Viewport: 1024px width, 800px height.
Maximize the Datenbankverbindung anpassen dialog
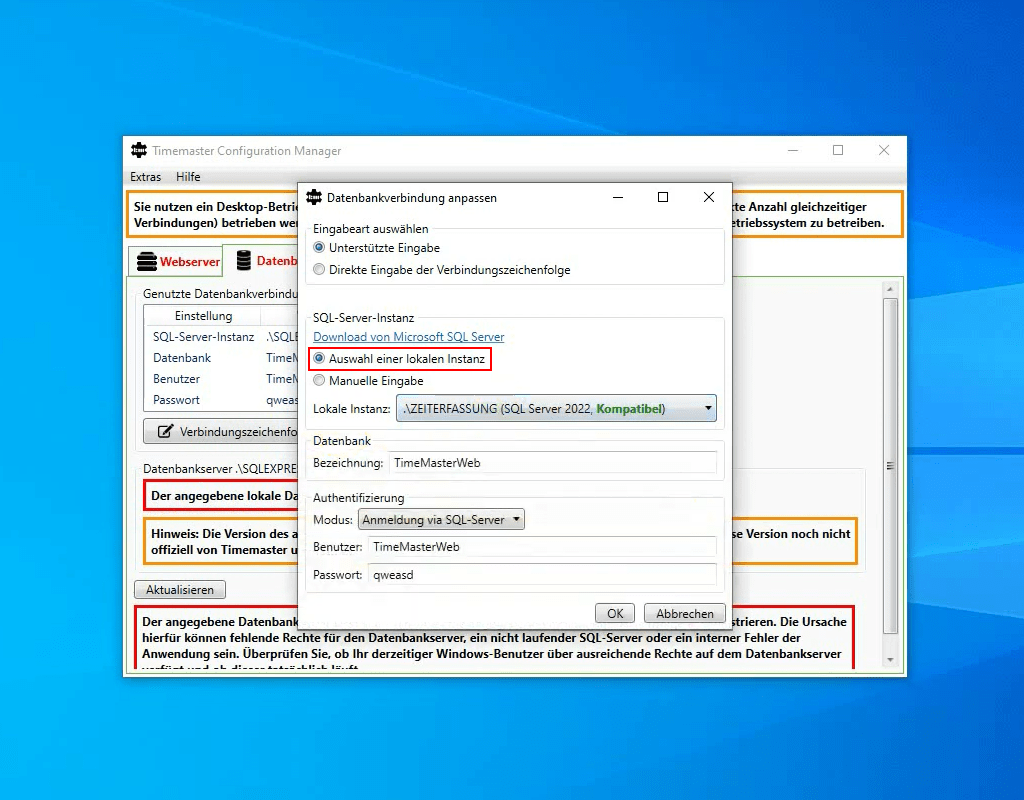coord(662,198)
